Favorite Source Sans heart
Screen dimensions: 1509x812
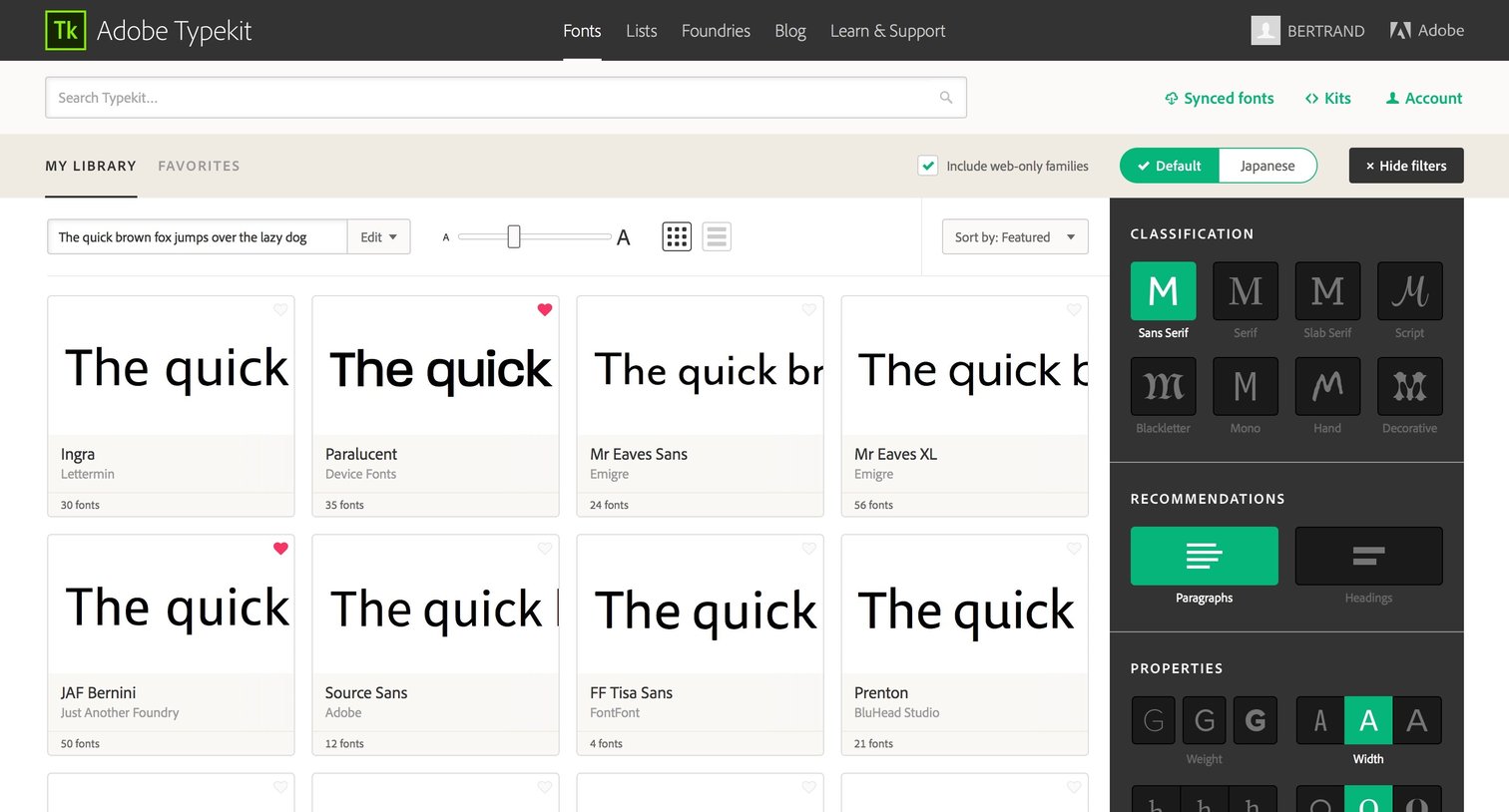pos(545,548)
